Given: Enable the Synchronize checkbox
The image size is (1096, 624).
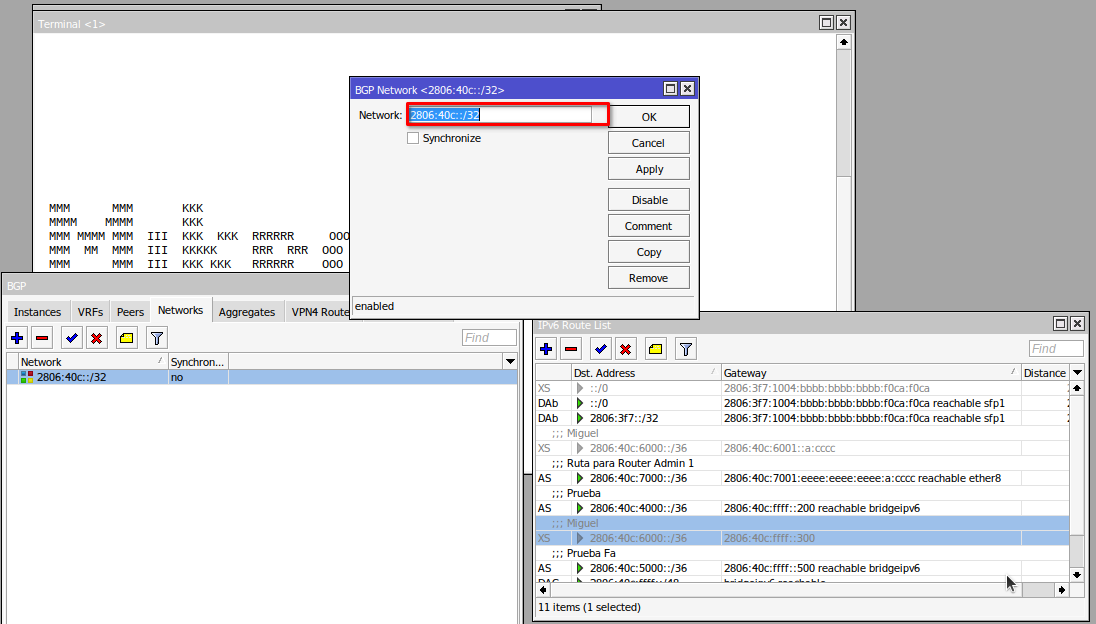Looking at the screenshot, I should (413, 139).
